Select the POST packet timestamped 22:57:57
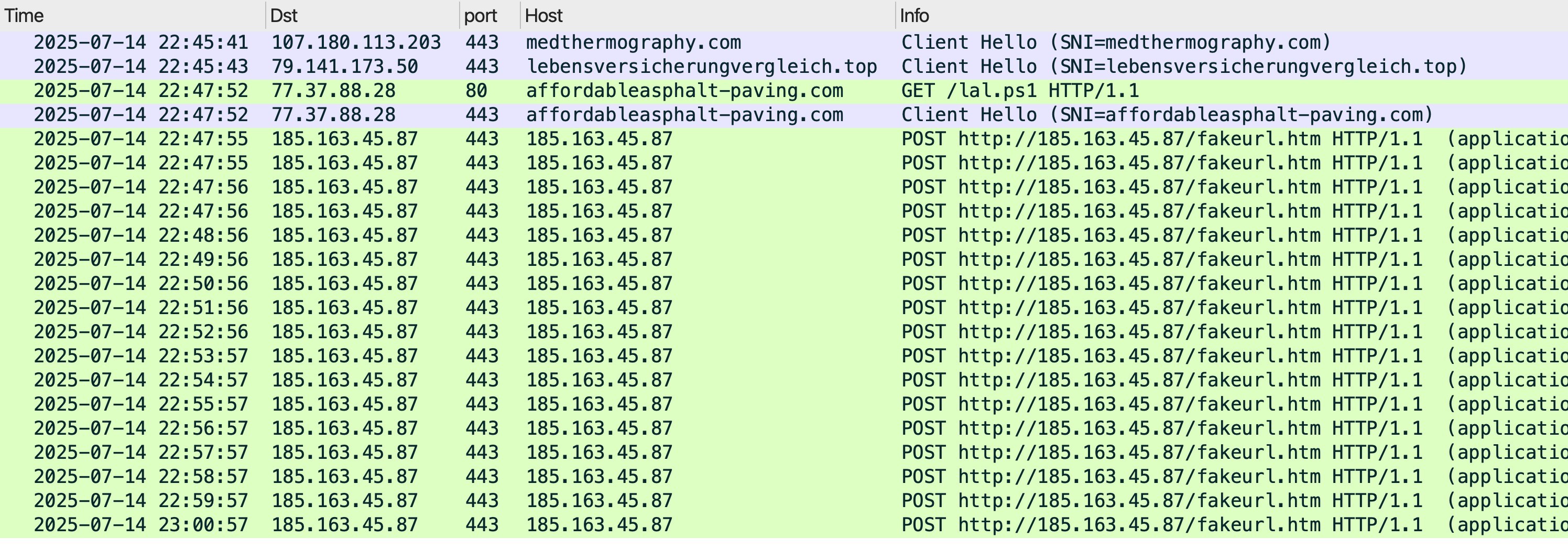The height and width of the screenshot is (559, 1568). coord(784,453)
